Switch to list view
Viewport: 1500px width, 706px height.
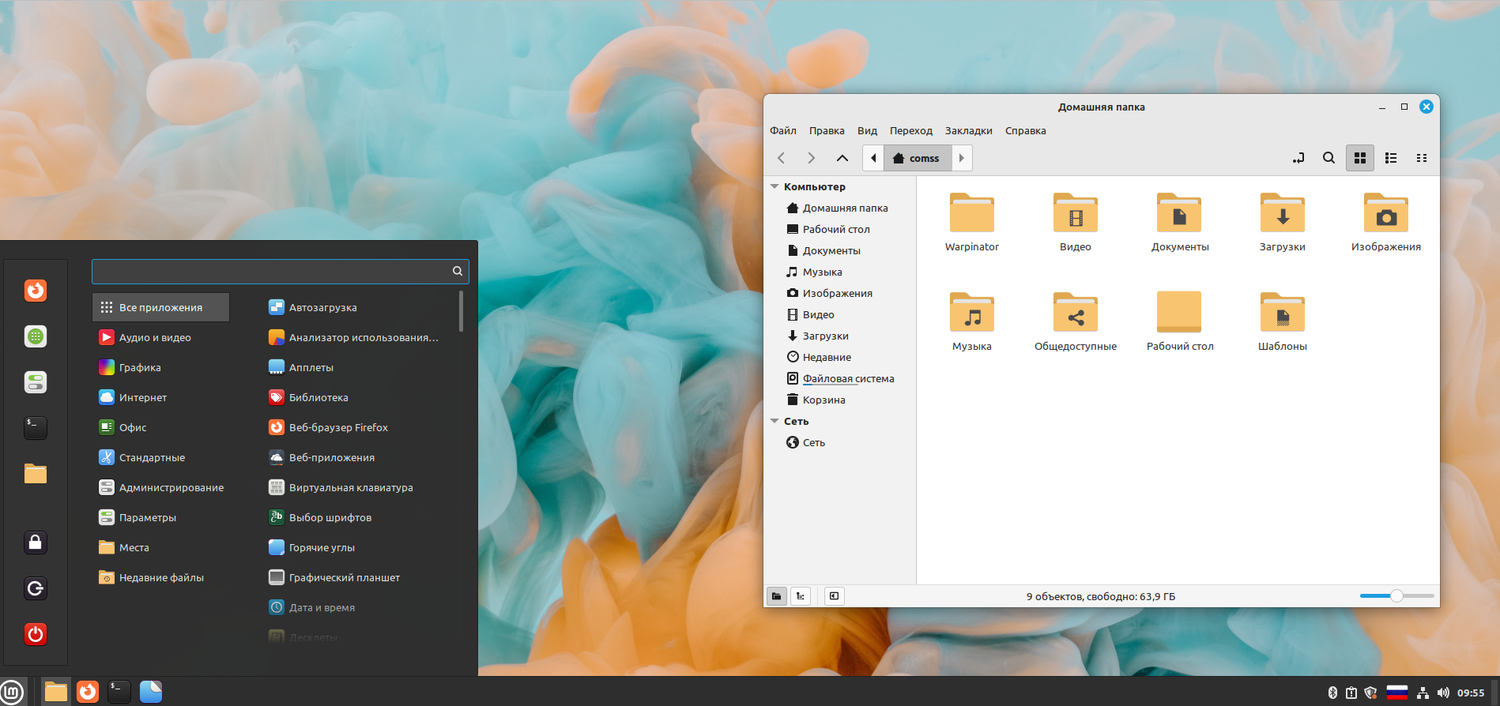(x=1391, y=158)
